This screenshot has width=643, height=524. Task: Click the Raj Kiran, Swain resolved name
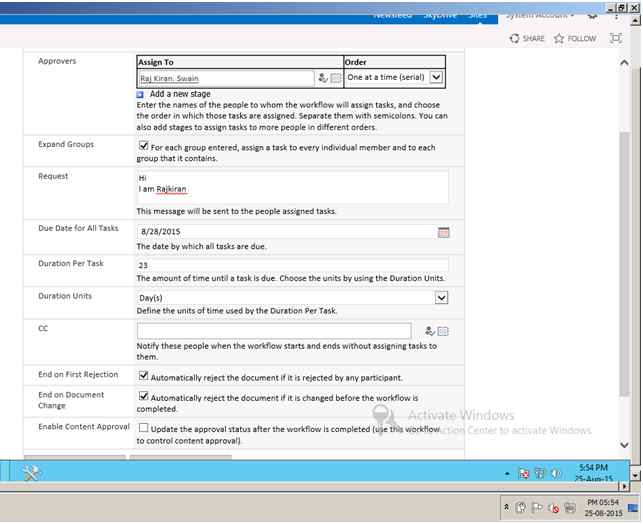pyautogui.click(x=169, y=78)
